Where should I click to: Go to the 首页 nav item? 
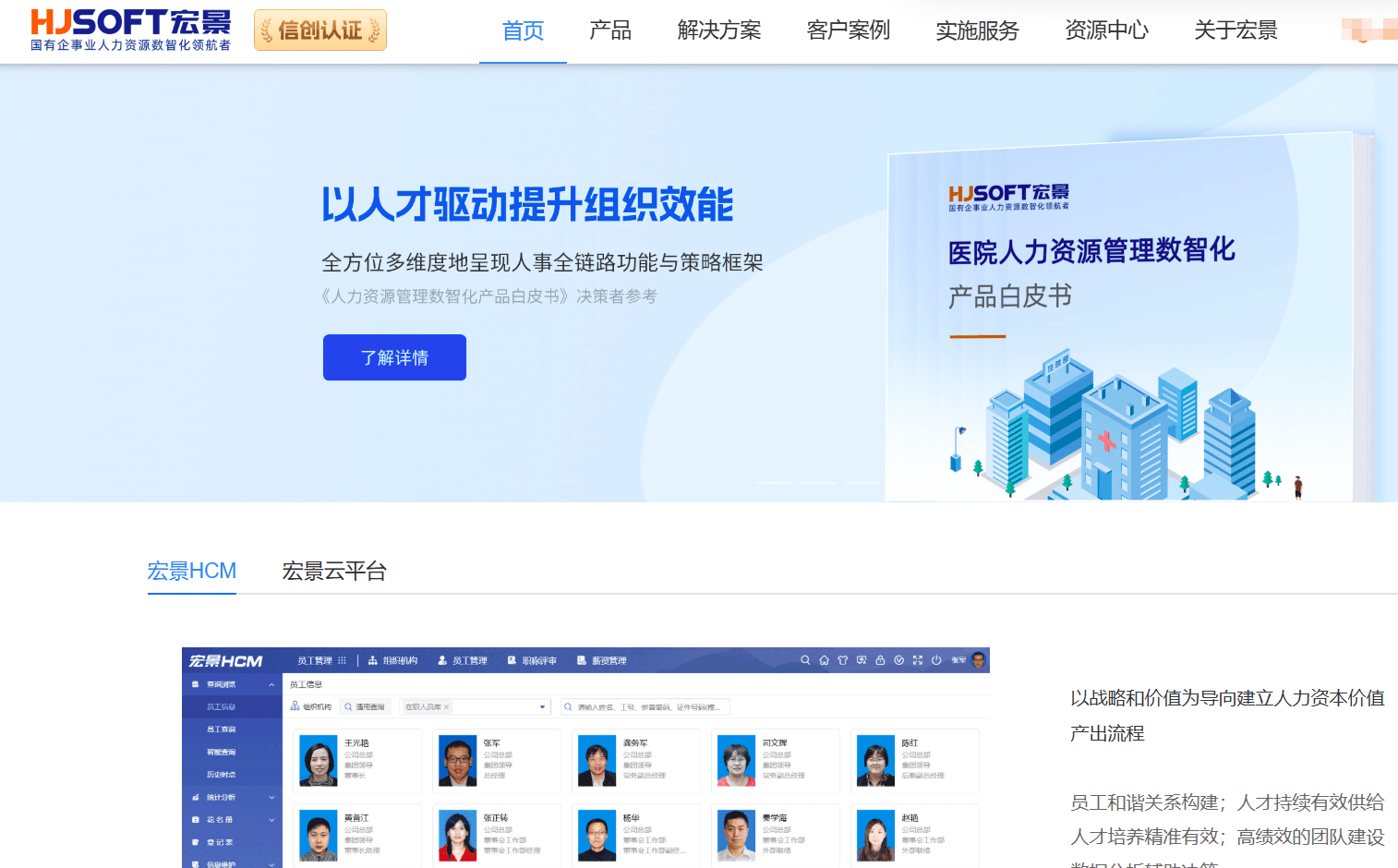pos(523,30)
